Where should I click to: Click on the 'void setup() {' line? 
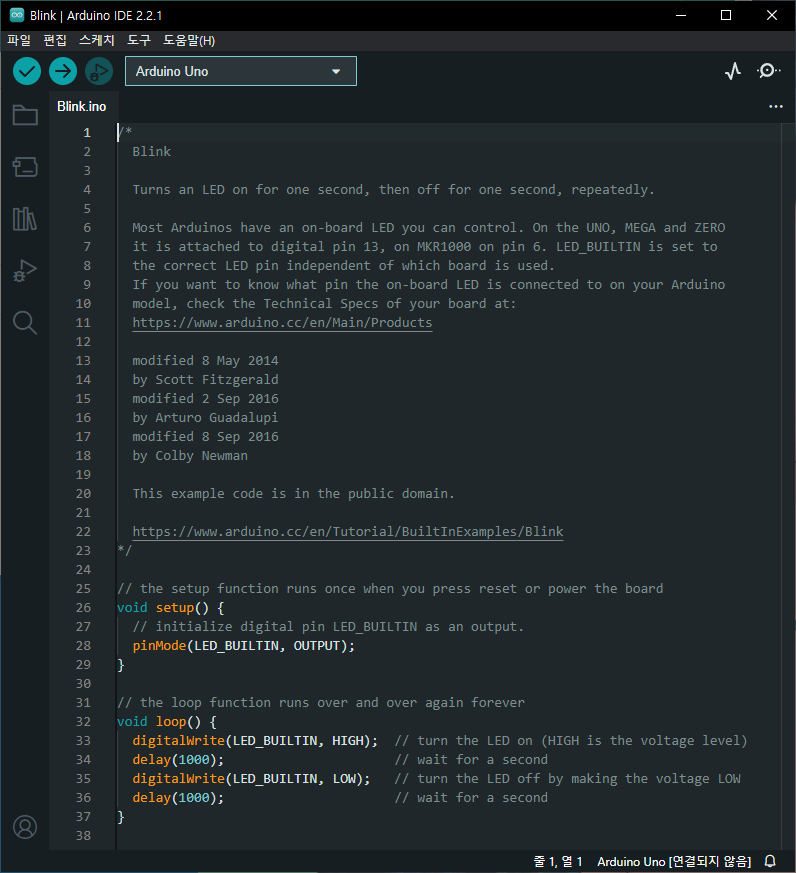(170, 608)
